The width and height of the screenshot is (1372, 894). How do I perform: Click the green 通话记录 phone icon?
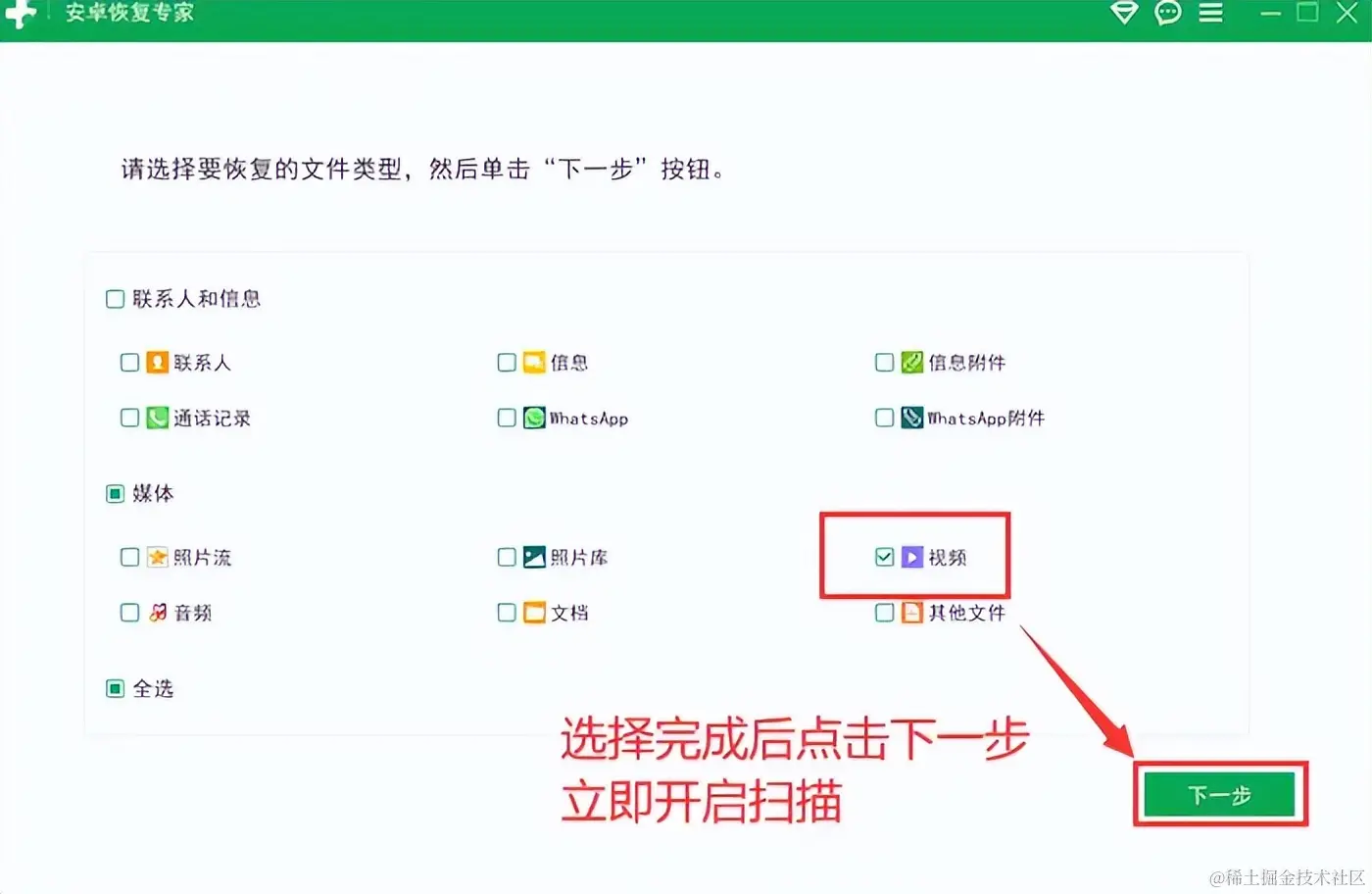[157, 419]
